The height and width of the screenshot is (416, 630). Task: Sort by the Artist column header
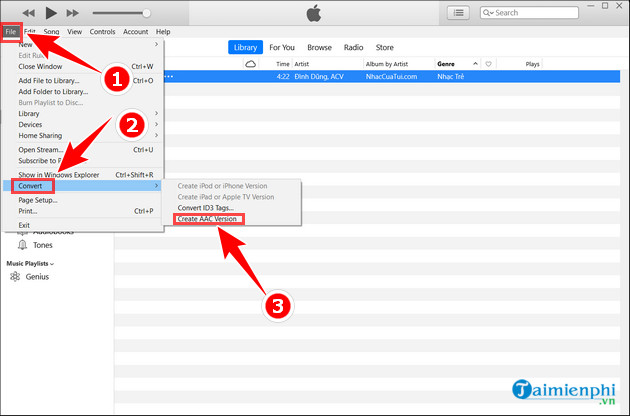[302, 64]
